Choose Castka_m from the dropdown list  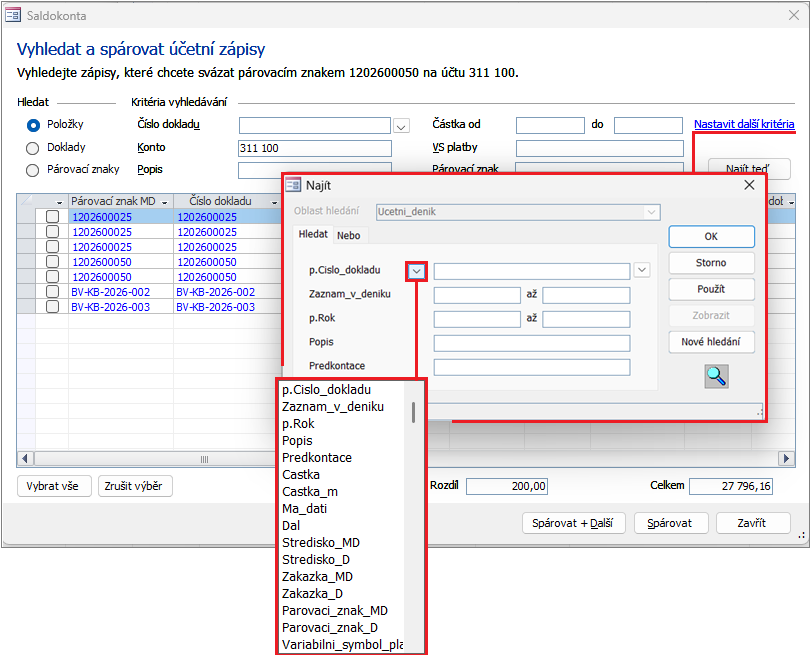click(x=310, y=492)
